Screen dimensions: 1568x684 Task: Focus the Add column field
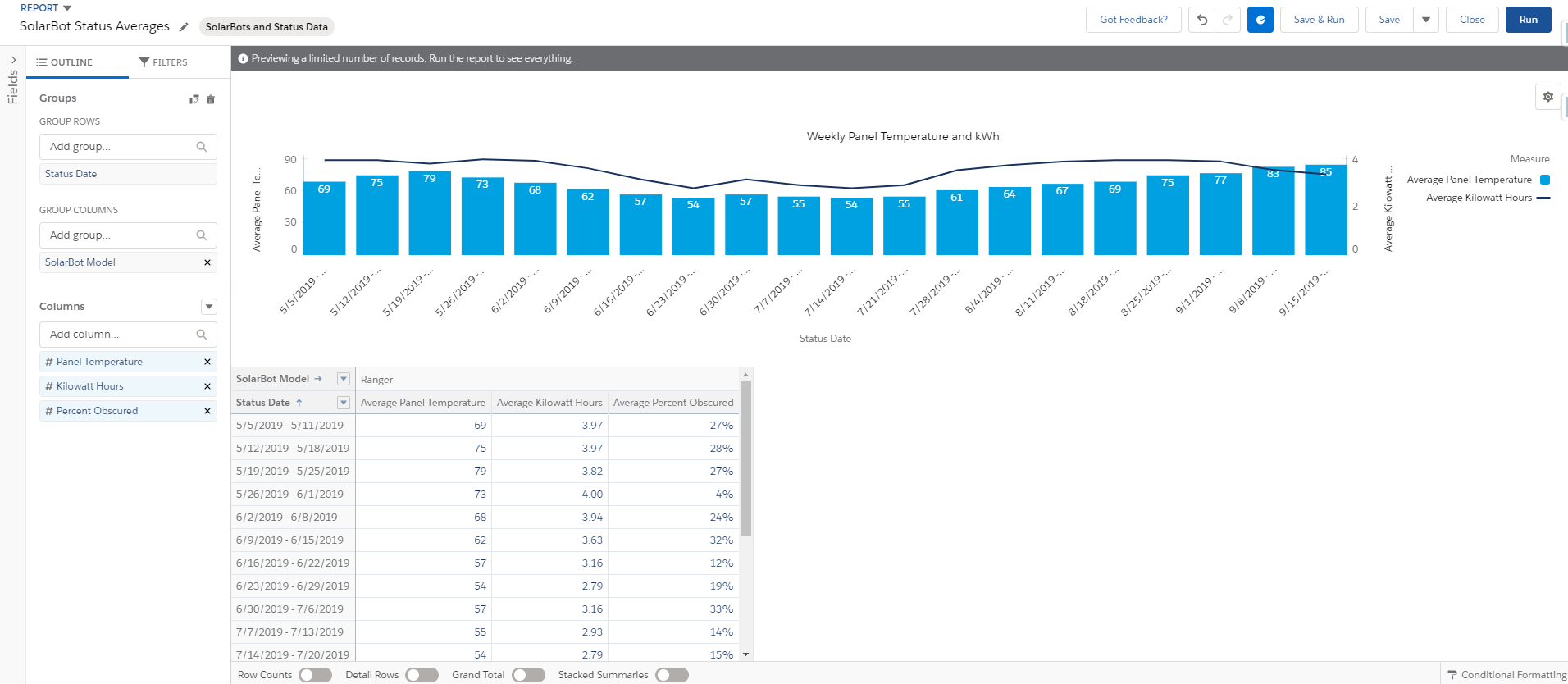pyautogui.click(x=128, y=335)
